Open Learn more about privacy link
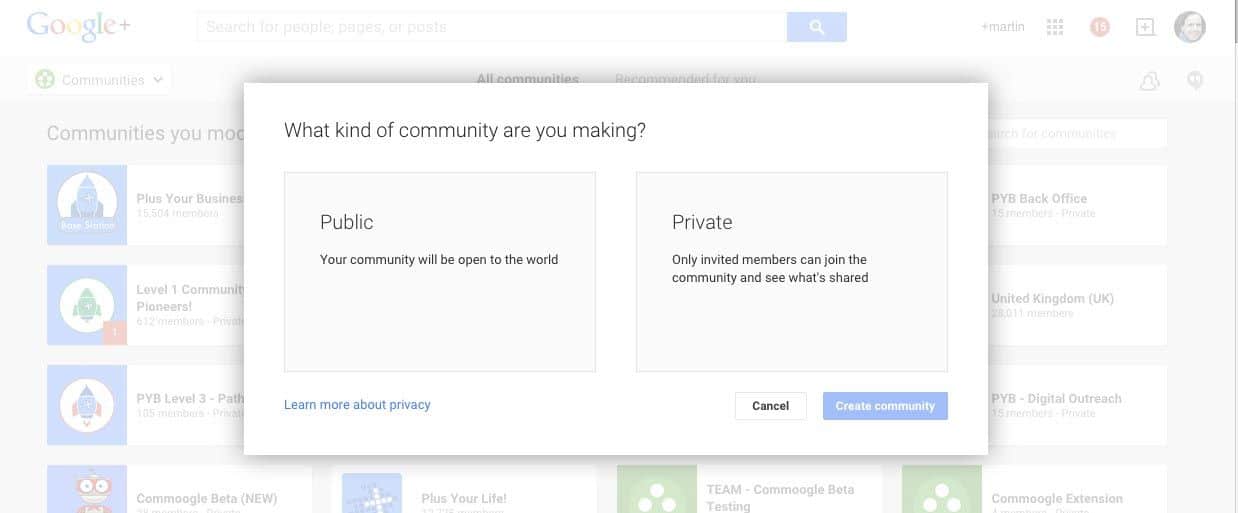Screen dimensions: 1238x513 [x=357, y=405]
